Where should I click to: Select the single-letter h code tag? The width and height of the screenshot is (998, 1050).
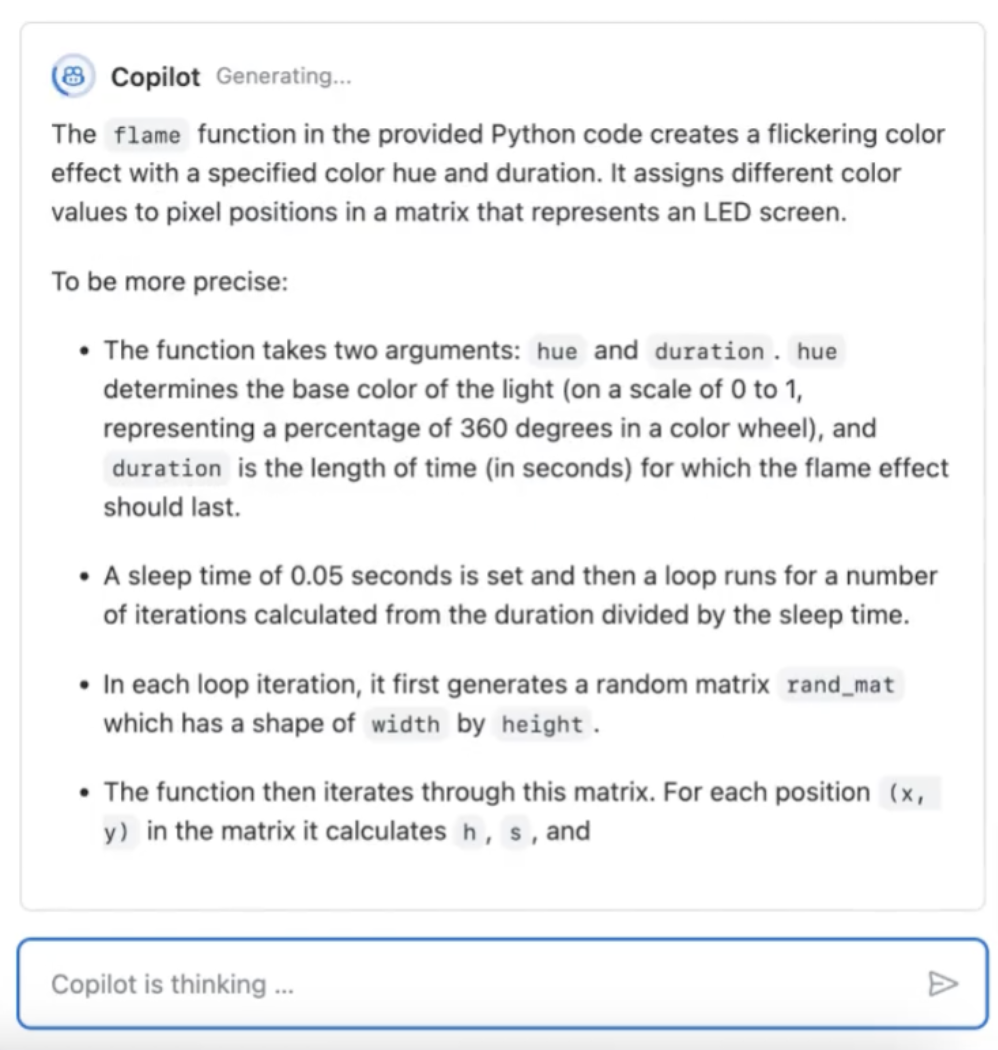(467, 832)
